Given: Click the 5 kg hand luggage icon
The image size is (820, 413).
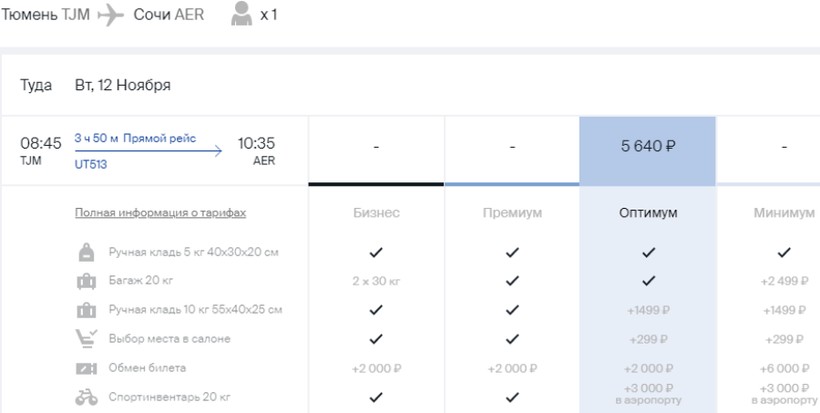Looking at the screenshot, I should pos(87,252).
